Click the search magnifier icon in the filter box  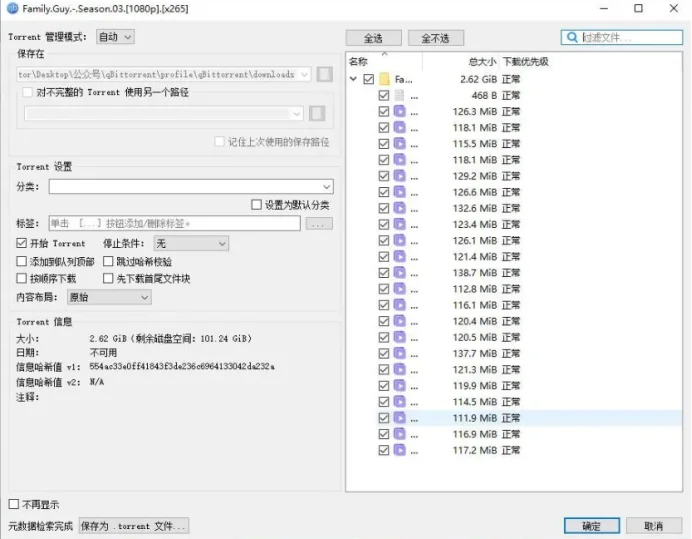(572, 38)
